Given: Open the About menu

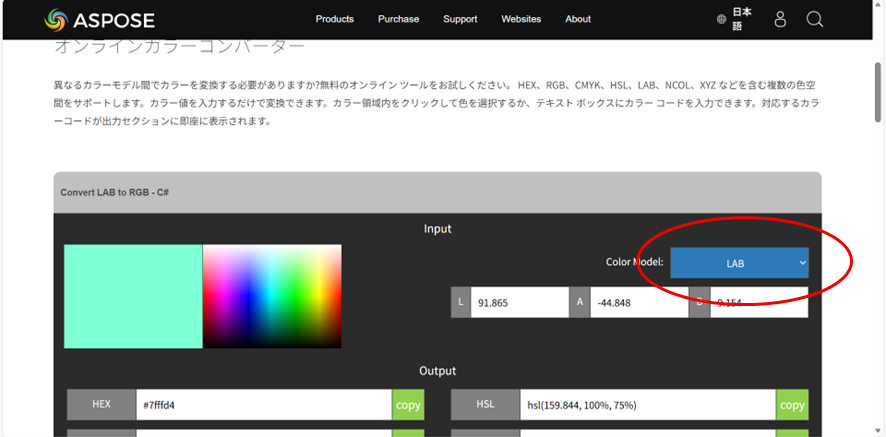Looking at the screenshot, I should pyautogui.click(x=578, y=19).
